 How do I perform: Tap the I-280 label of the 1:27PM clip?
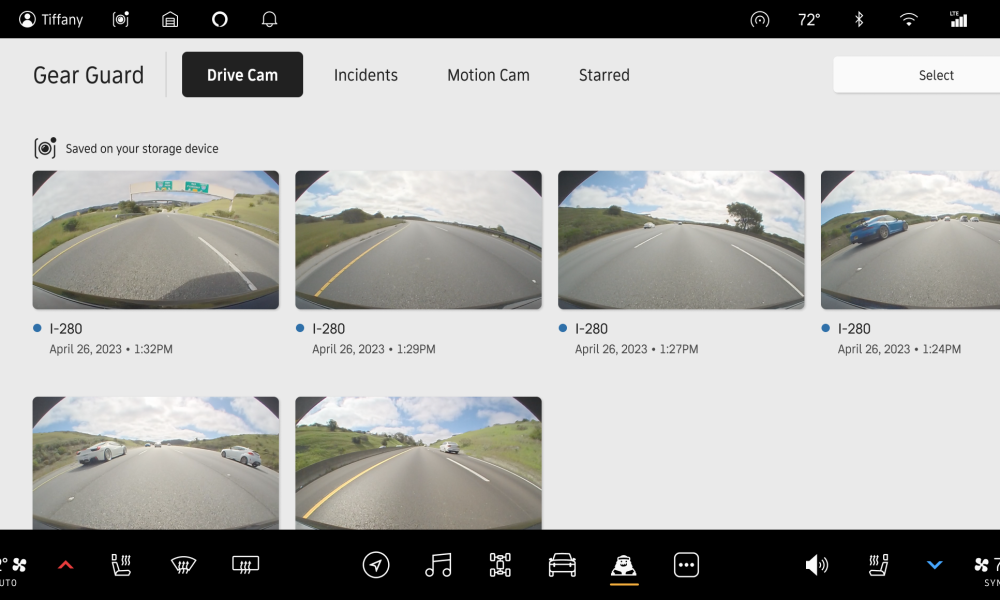click(x=591, y=329)
